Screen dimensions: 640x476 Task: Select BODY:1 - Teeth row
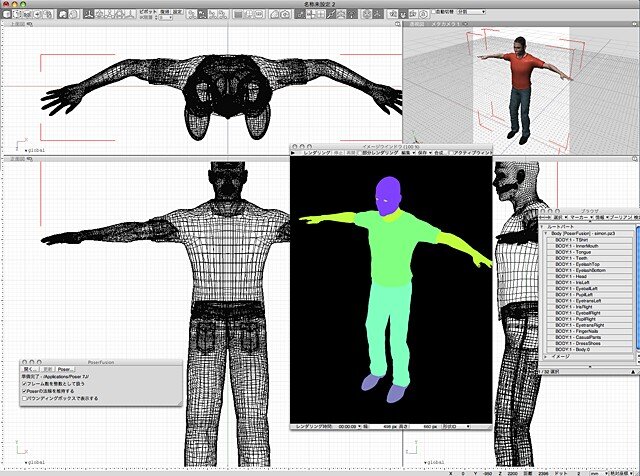(589, 258)
